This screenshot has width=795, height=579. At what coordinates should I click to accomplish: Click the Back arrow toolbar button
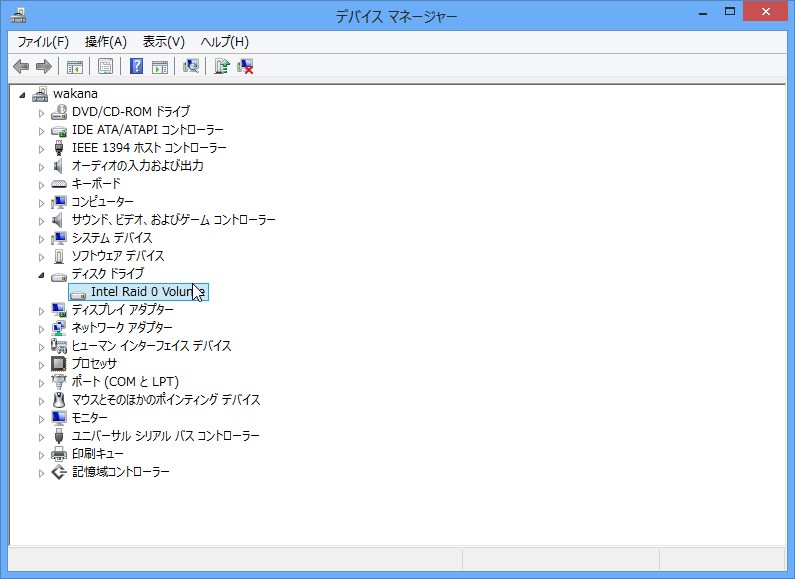coord(21,66)
